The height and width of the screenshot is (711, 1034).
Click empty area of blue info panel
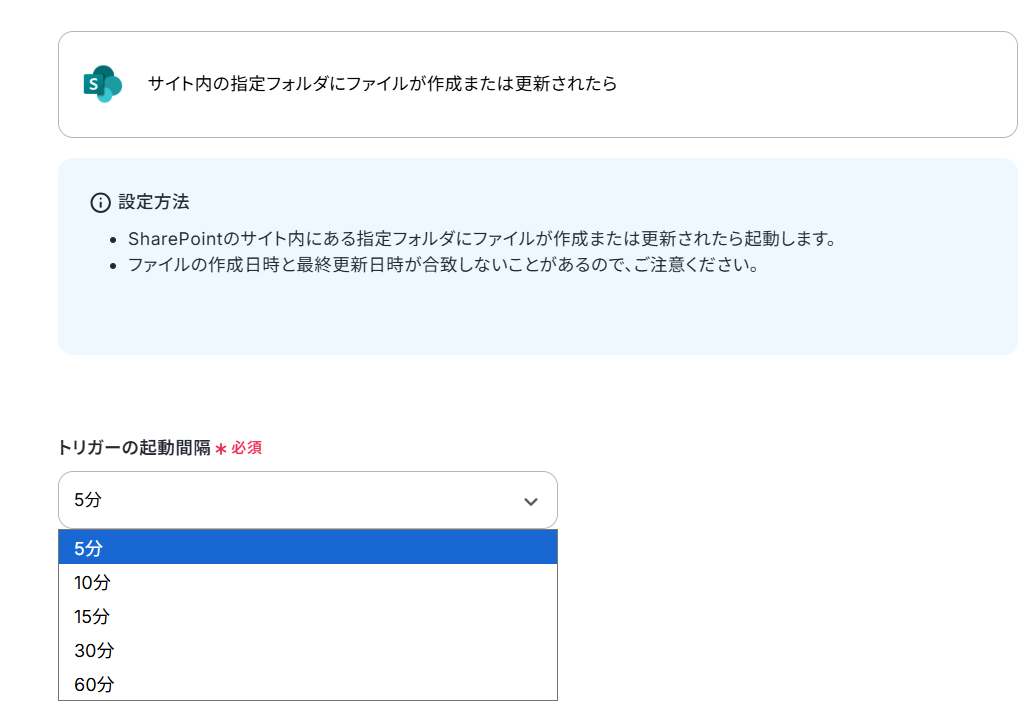[x=537, y=317]
